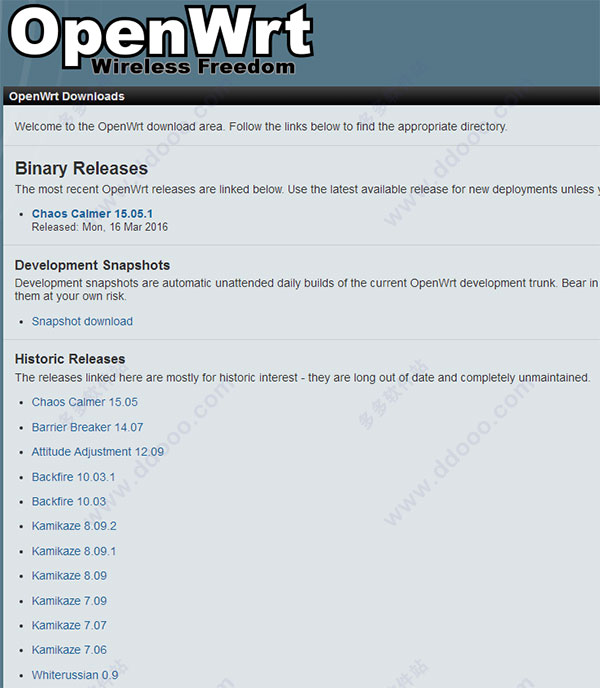This screenshot has height=688, width=600.
Task: Click the Binary Releases heading
Action: 81,168
